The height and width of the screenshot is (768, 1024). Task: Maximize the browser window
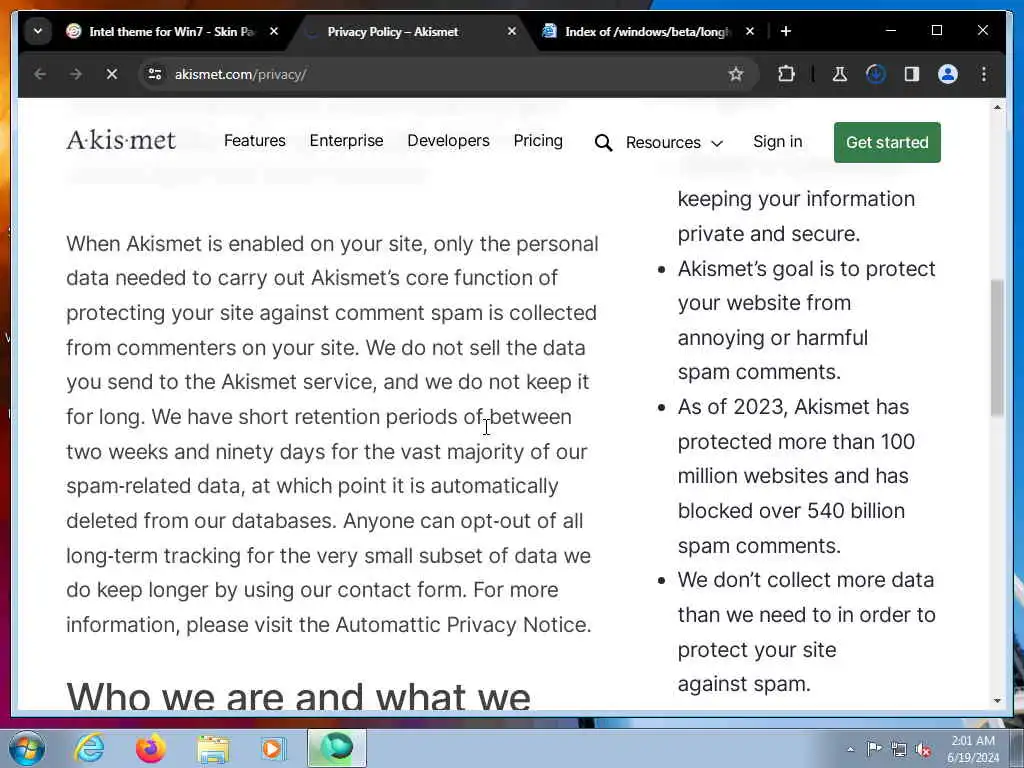[936, 31]
